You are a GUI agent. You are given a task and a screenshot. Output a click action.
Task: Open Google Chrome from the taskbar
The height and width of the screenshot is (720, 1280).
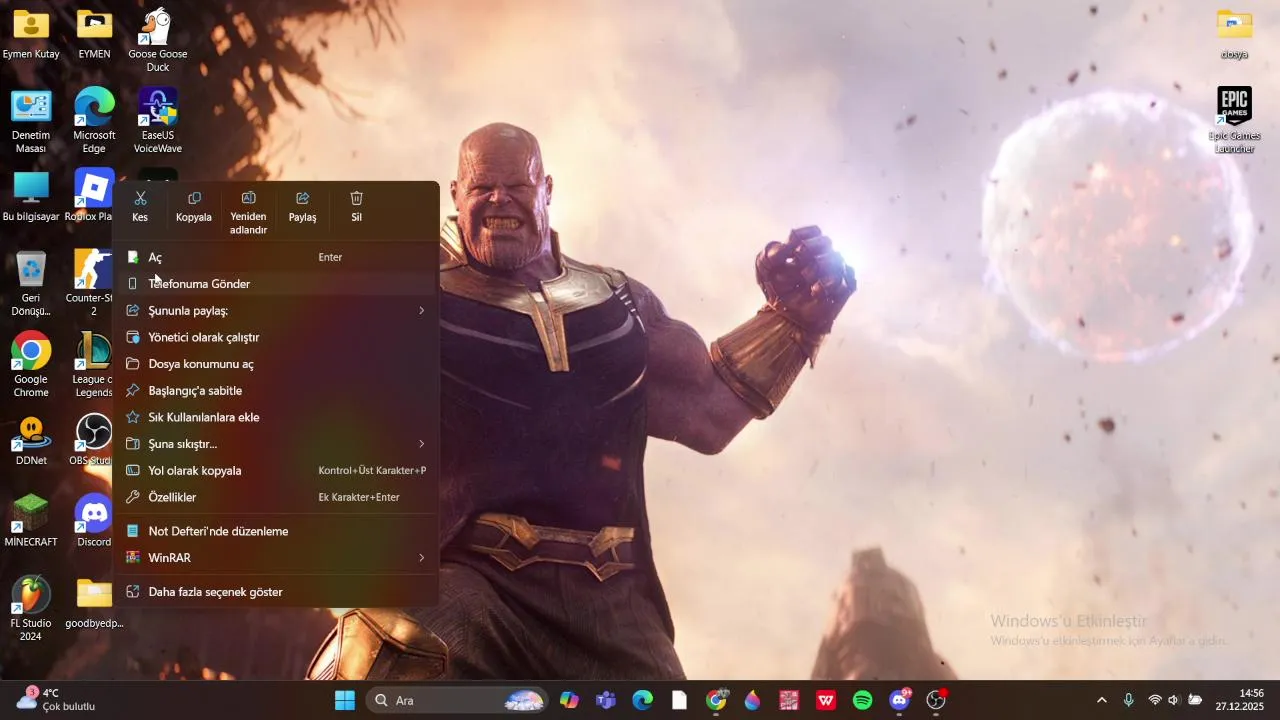coord(716,700)
